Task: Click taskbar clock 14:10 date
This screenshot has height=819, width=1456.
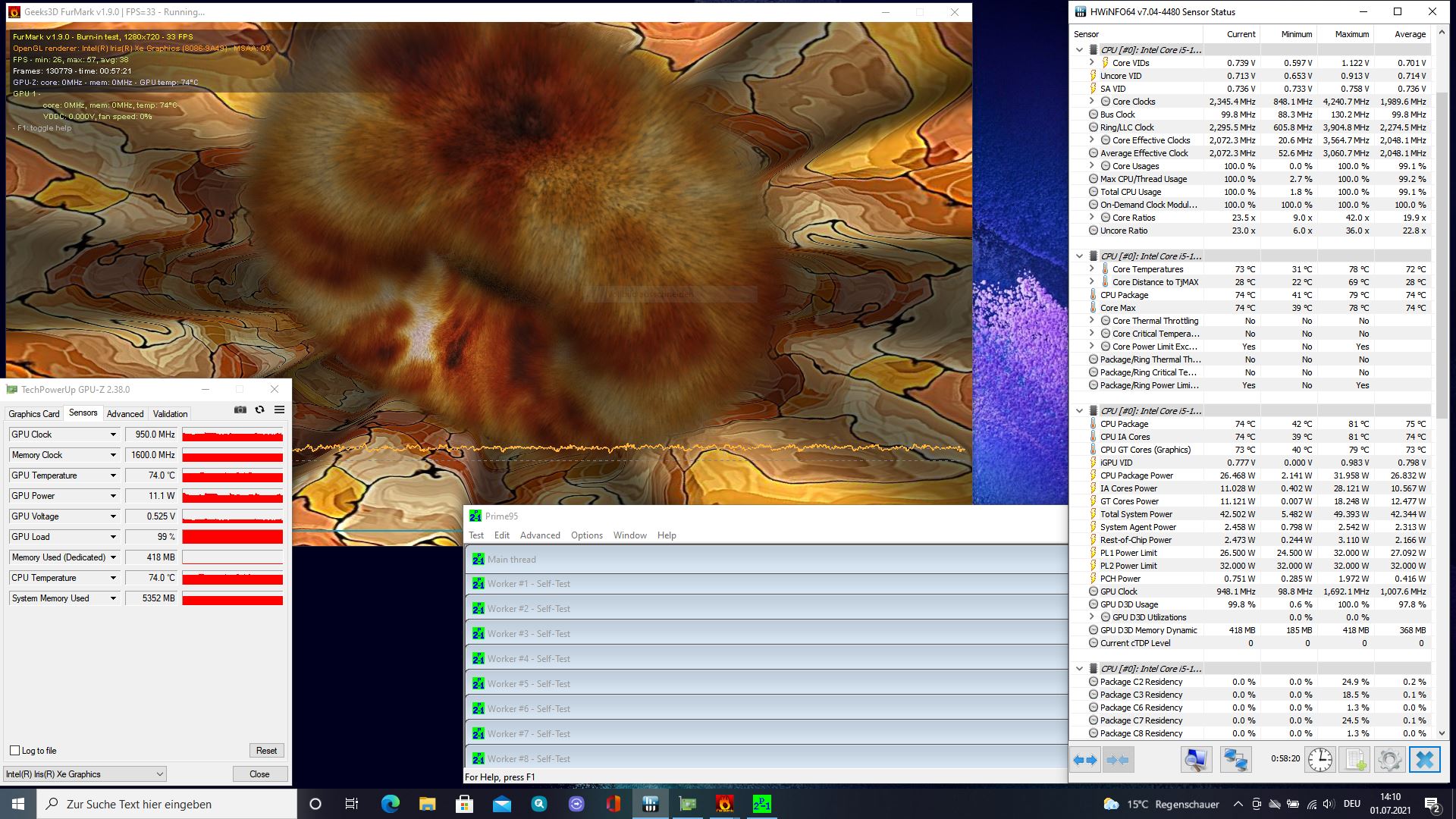Action: (1390, 804)
